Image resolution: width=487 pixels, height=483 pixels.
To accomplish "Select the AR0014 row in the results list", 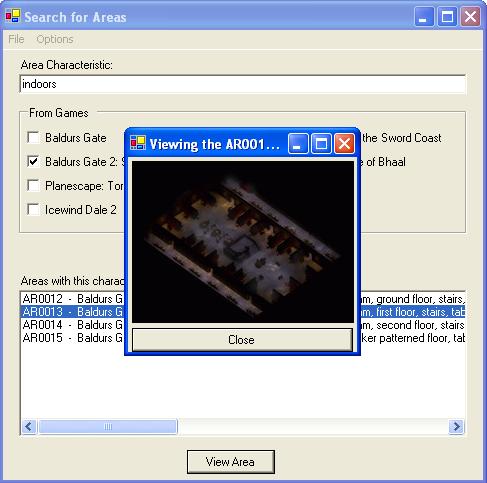I will 243,325.
